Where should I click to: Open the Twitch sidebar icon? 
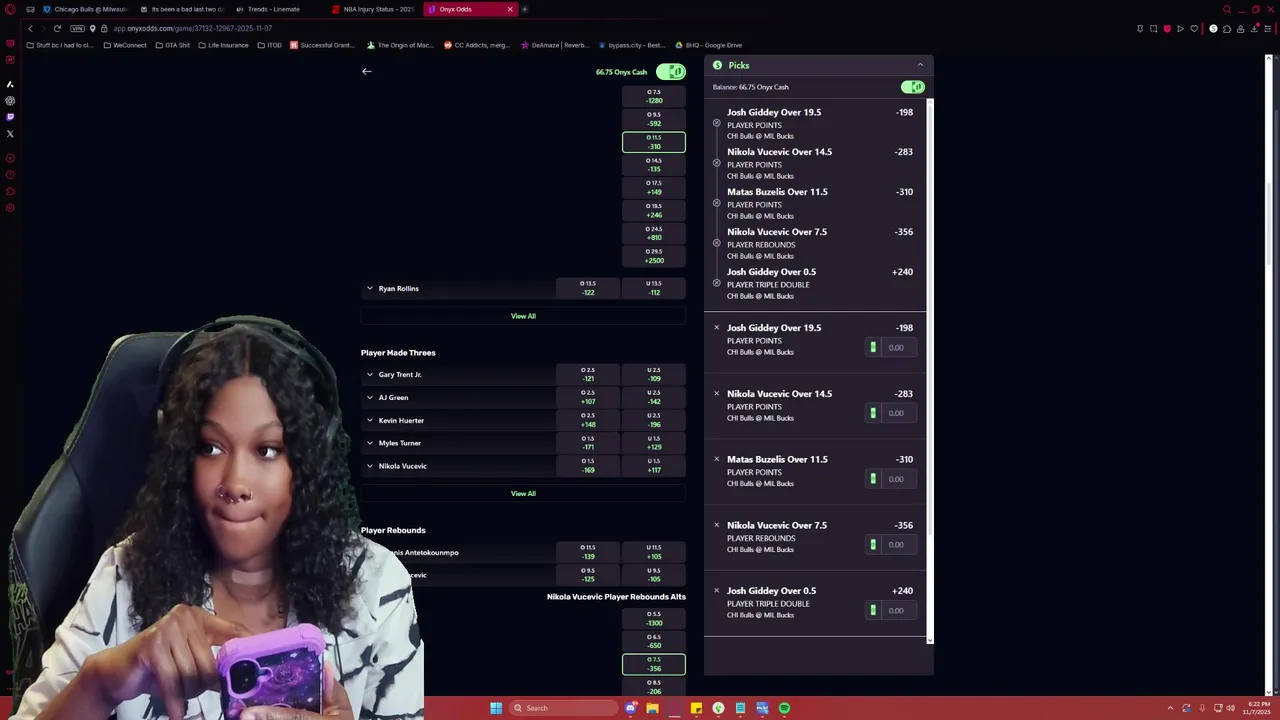point(10,117)
